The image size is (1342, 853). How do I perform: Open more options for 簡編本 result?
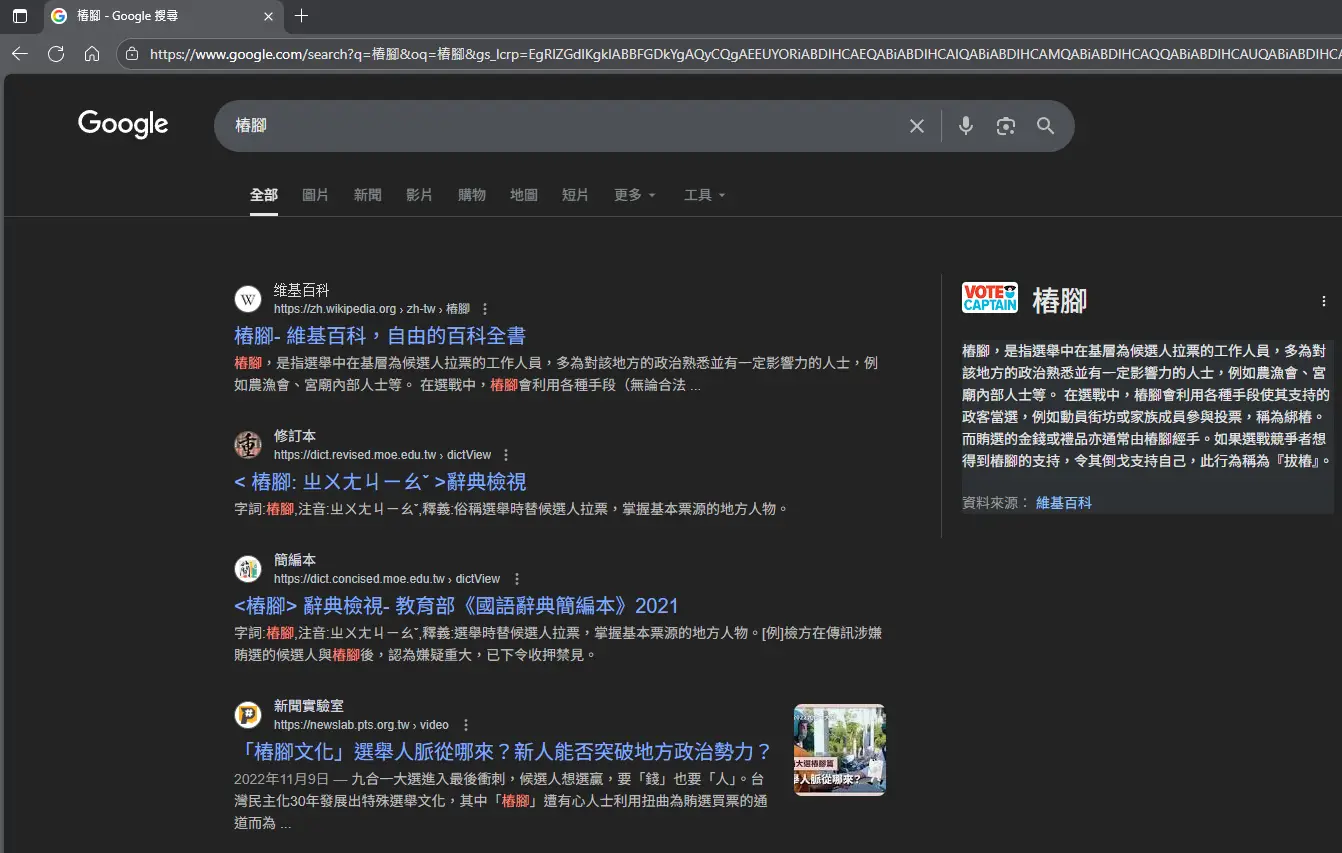(517, 579)
